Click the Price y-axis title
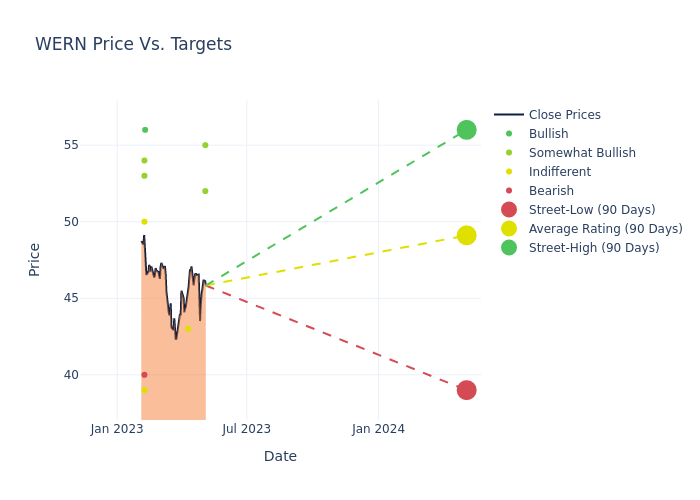Screen dimensions: 700x500 tap(35, 259)
